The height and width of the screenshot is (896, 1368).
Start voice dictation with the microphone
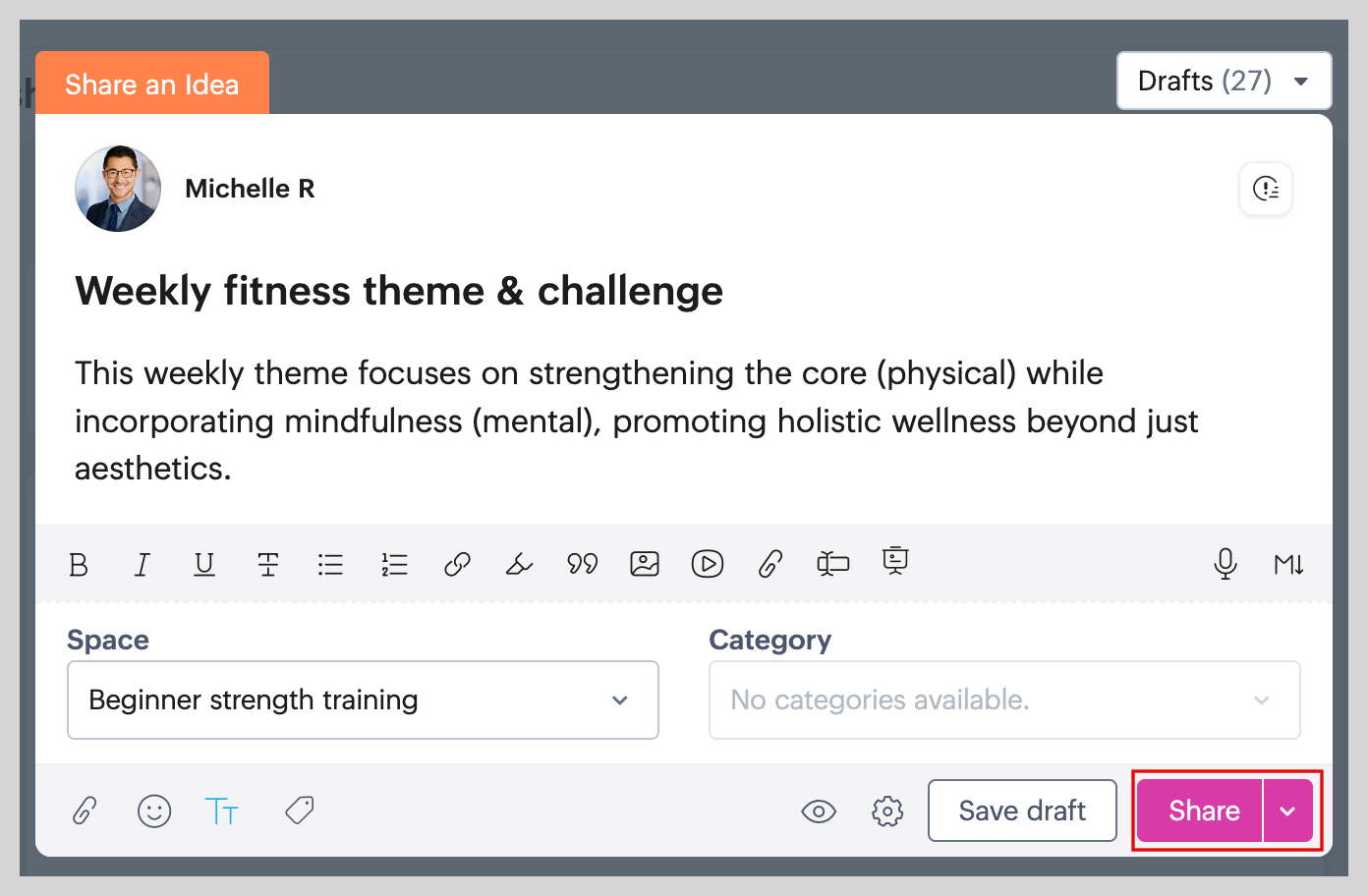[1225, 564]
